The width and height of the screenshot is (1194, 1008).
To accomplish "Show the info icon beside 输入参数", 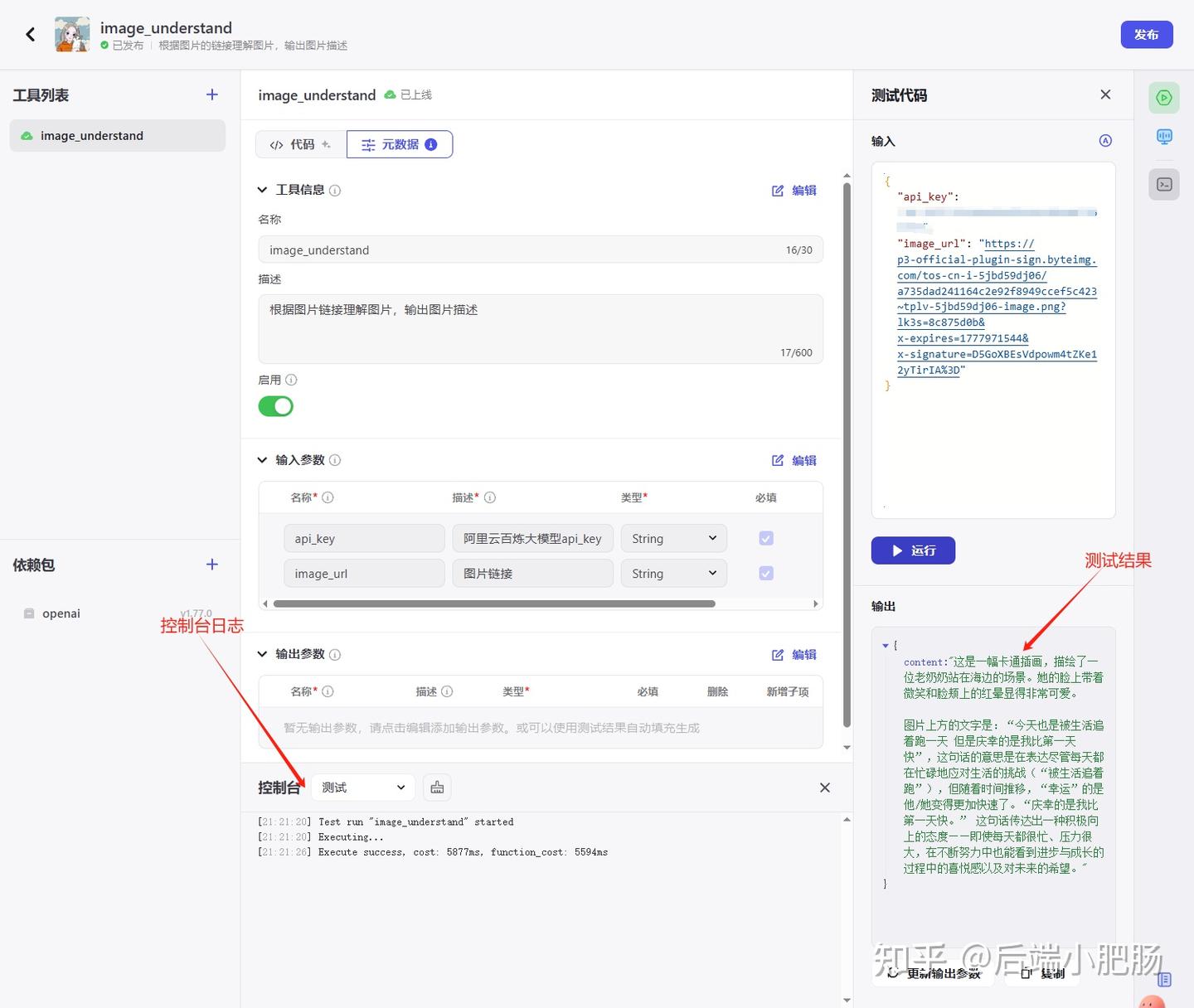I will pos(335,460).
